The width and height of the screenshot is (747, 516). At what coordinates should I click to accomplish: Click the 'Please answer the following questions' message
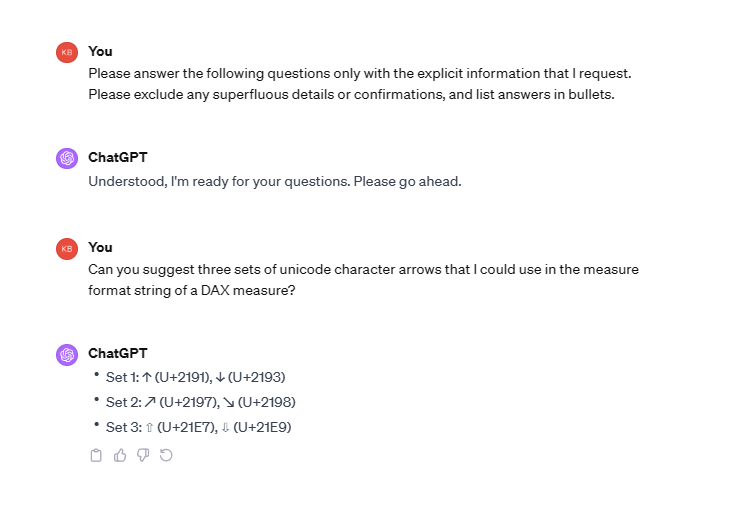point(360,84)
